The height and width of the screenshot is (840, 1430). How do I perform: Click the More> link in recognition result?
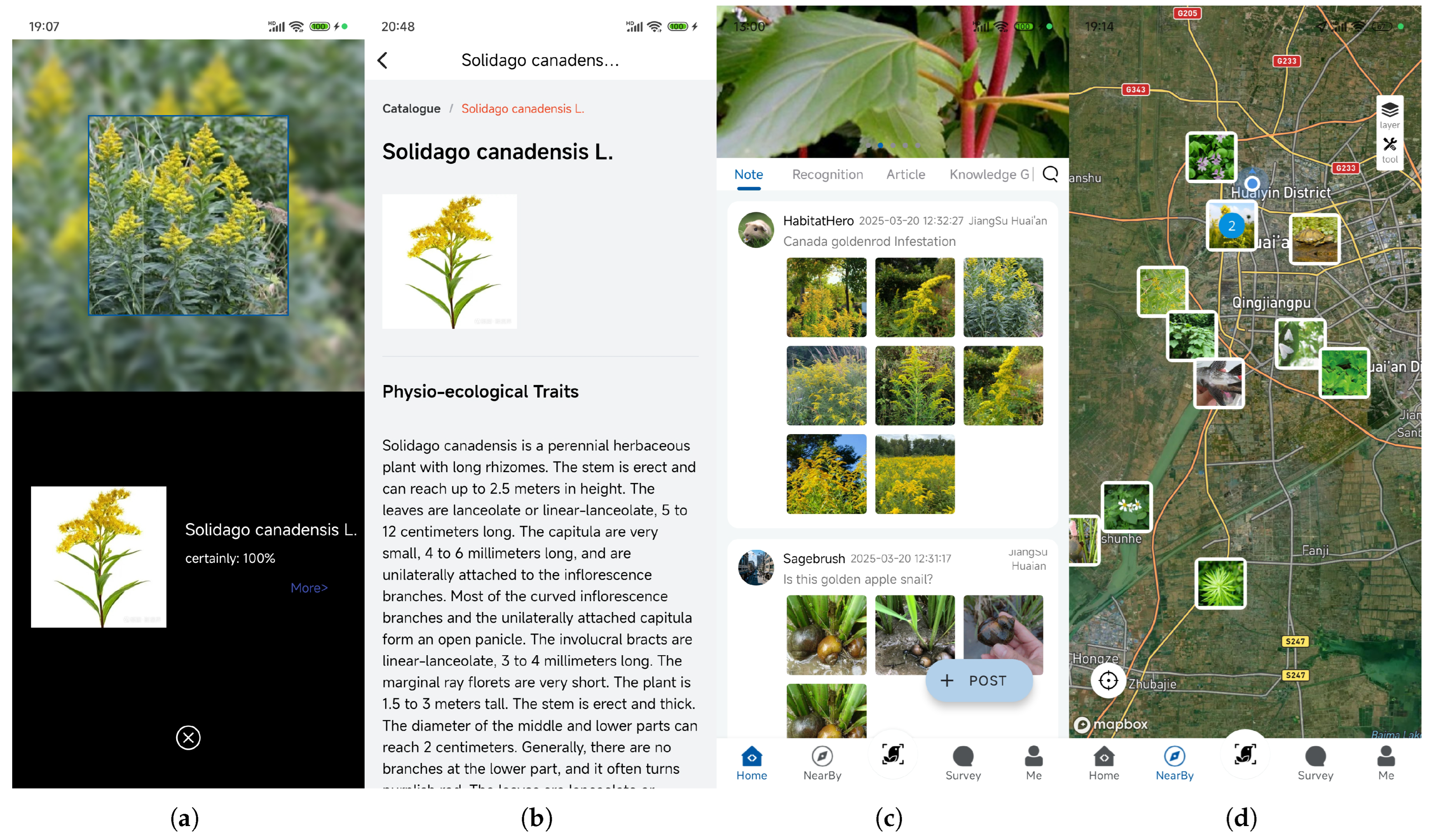click(x=309, y=588)
